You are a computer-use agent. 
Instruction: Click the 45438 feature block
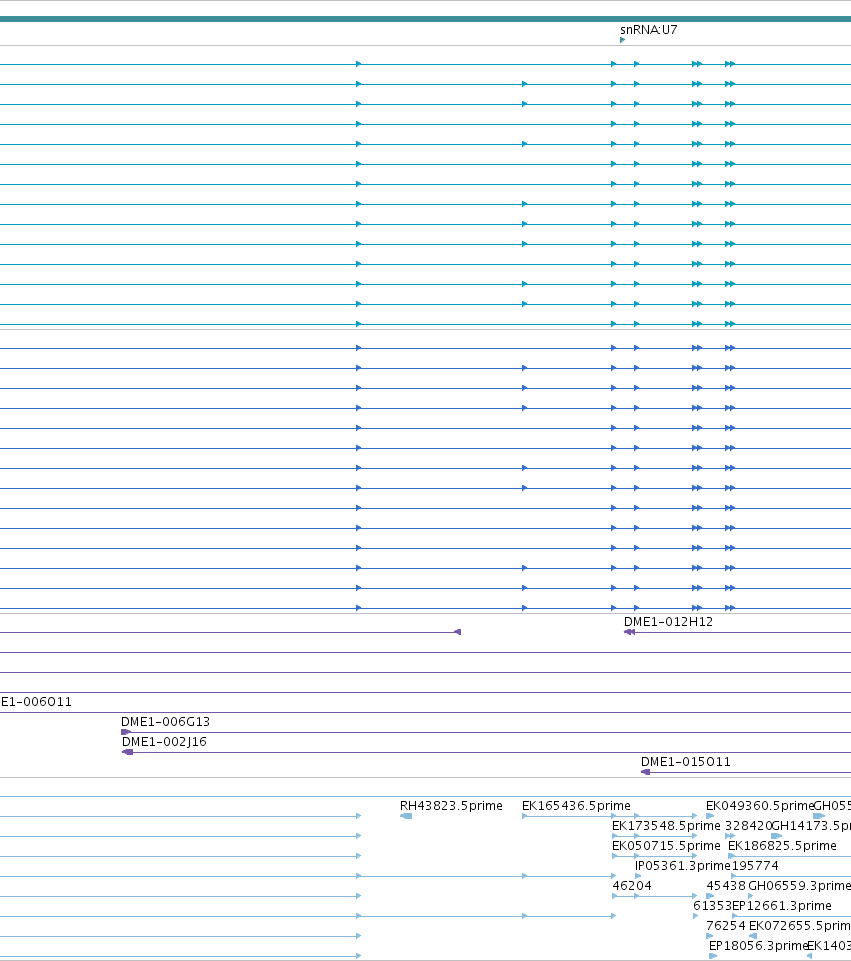pos(710,896)
